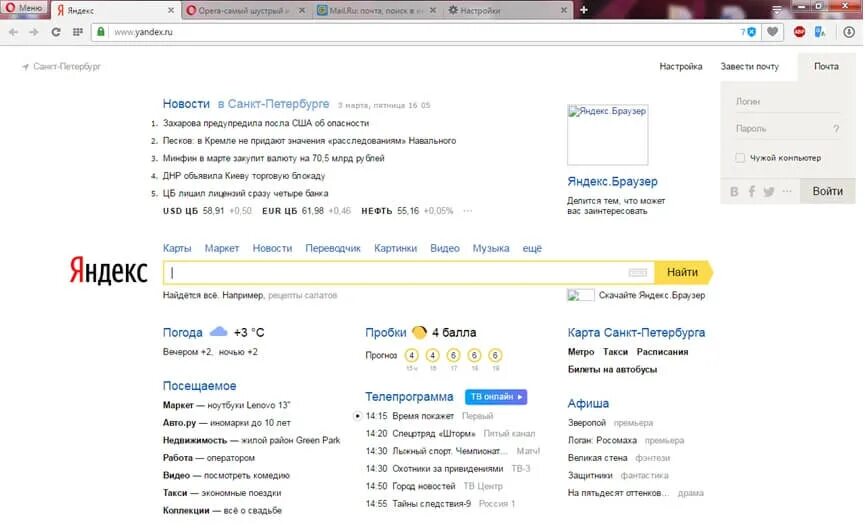Open the Новости heading link
865x529 pixels.
pyautogui.click(x=186, y=104)
